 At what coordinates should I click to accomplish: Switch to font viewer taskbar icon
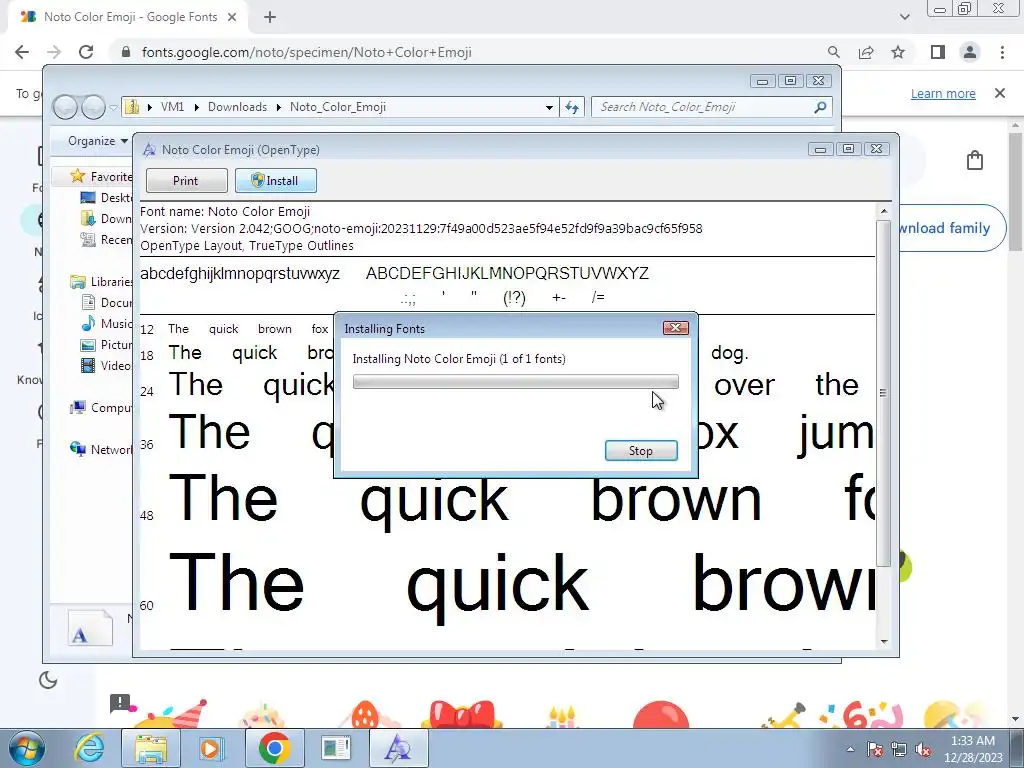click(x=398, y=748)
